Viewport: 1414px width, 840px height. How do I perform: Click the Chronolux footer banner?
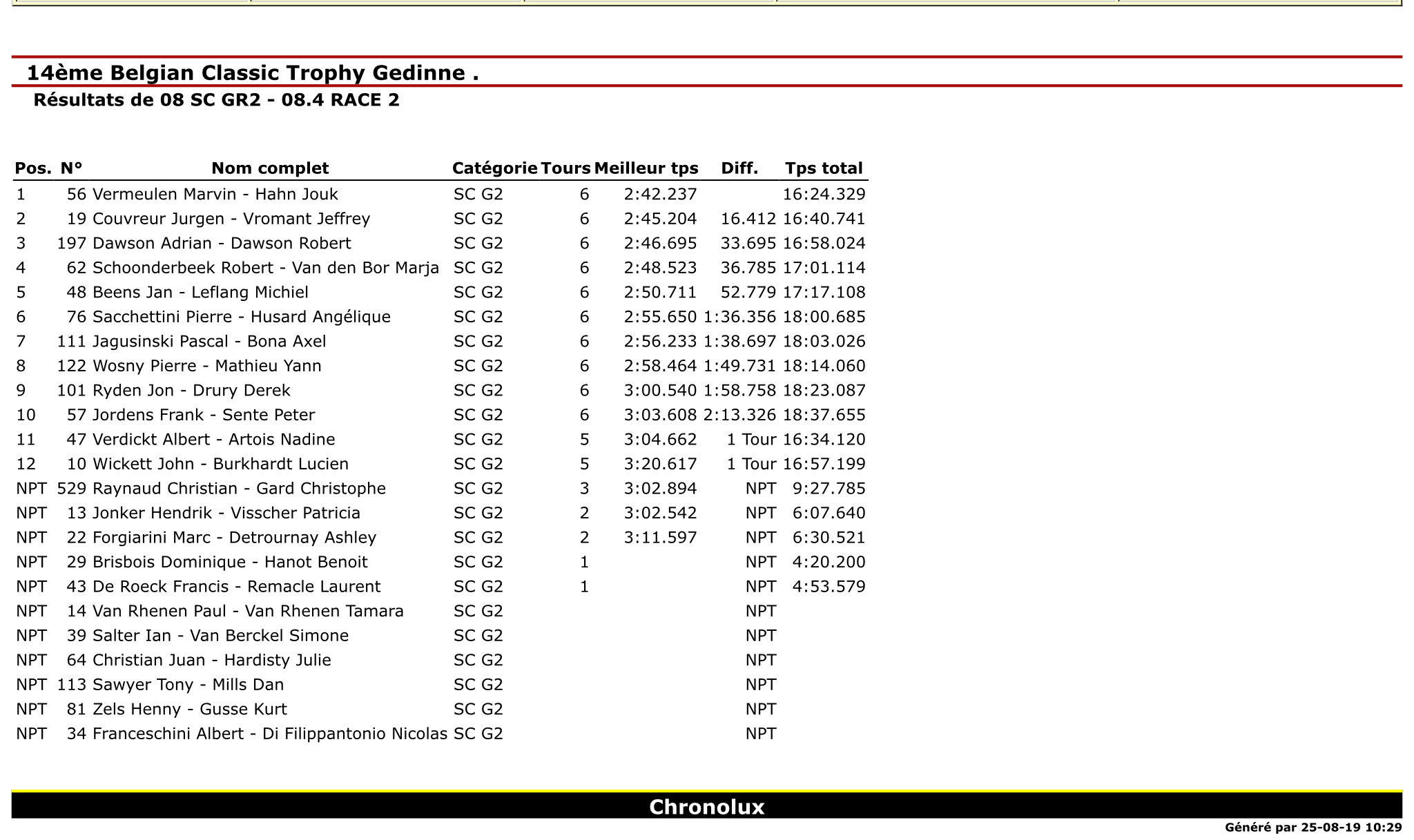[707, 806]
